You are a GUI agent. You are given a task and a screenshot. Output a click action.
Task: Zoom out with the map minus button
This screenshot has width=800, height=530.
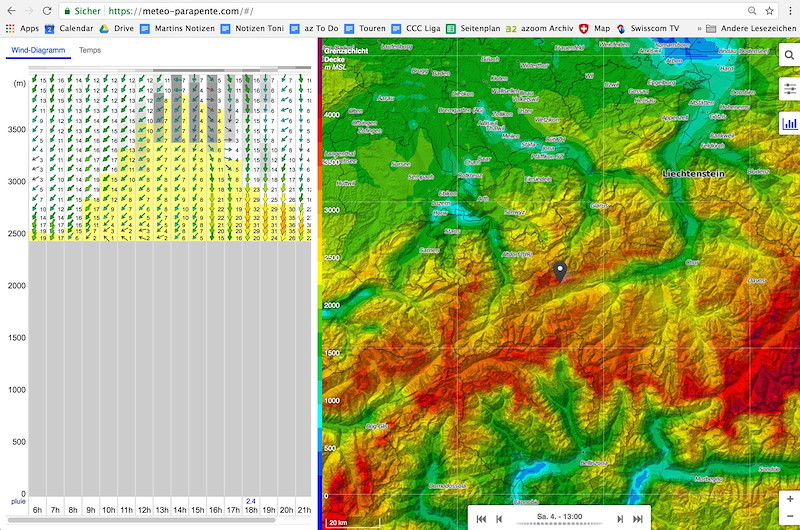(790, 516)
